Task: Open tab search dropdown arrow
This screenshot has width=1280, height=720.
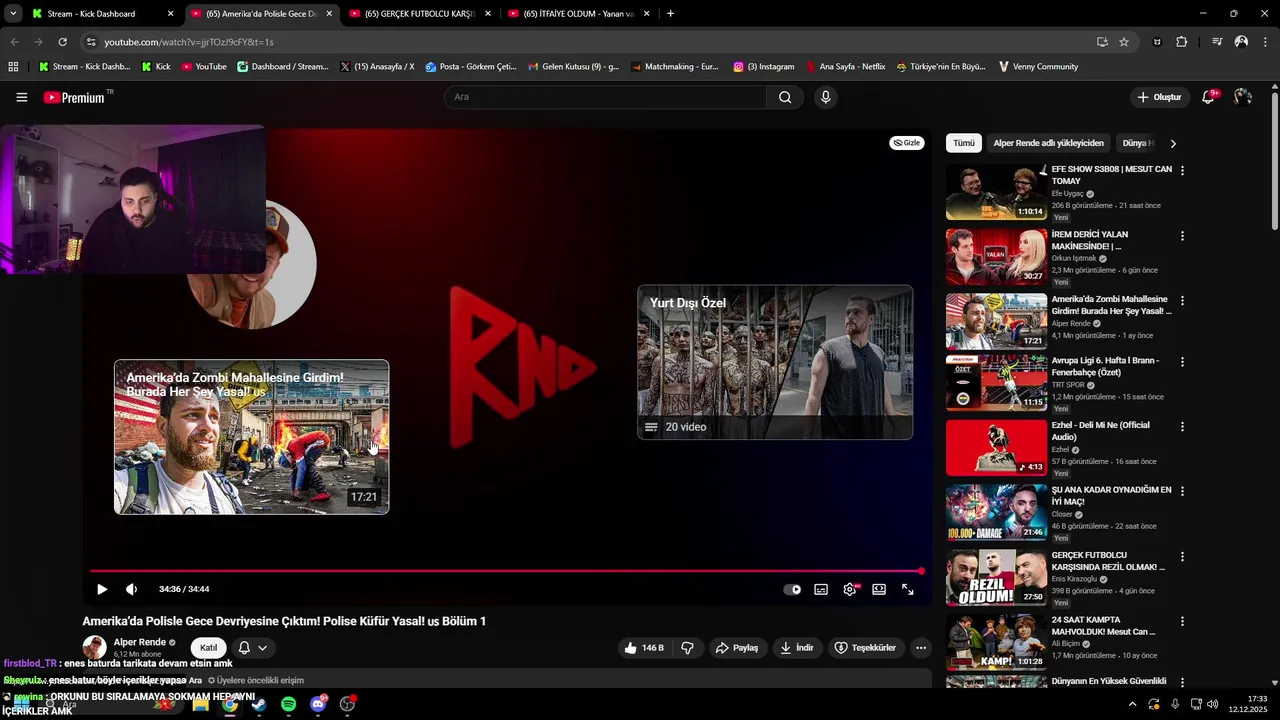Action: point(13,14)
